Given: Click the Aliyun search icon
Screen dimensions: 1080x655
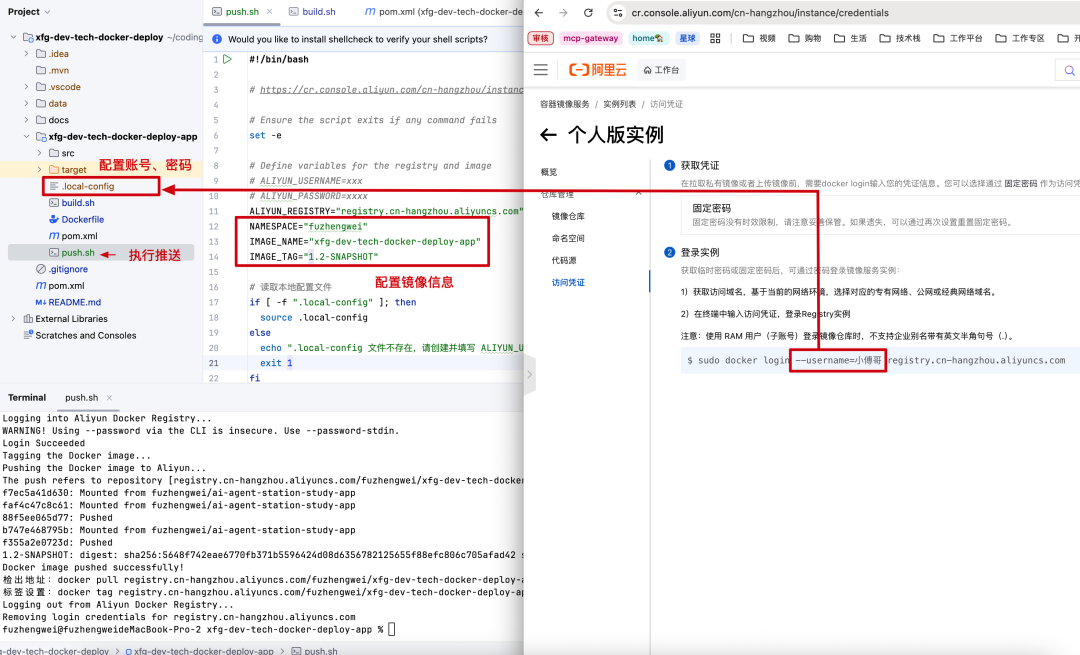Looking at the screenshot, I should click(x=1069, y=70).
